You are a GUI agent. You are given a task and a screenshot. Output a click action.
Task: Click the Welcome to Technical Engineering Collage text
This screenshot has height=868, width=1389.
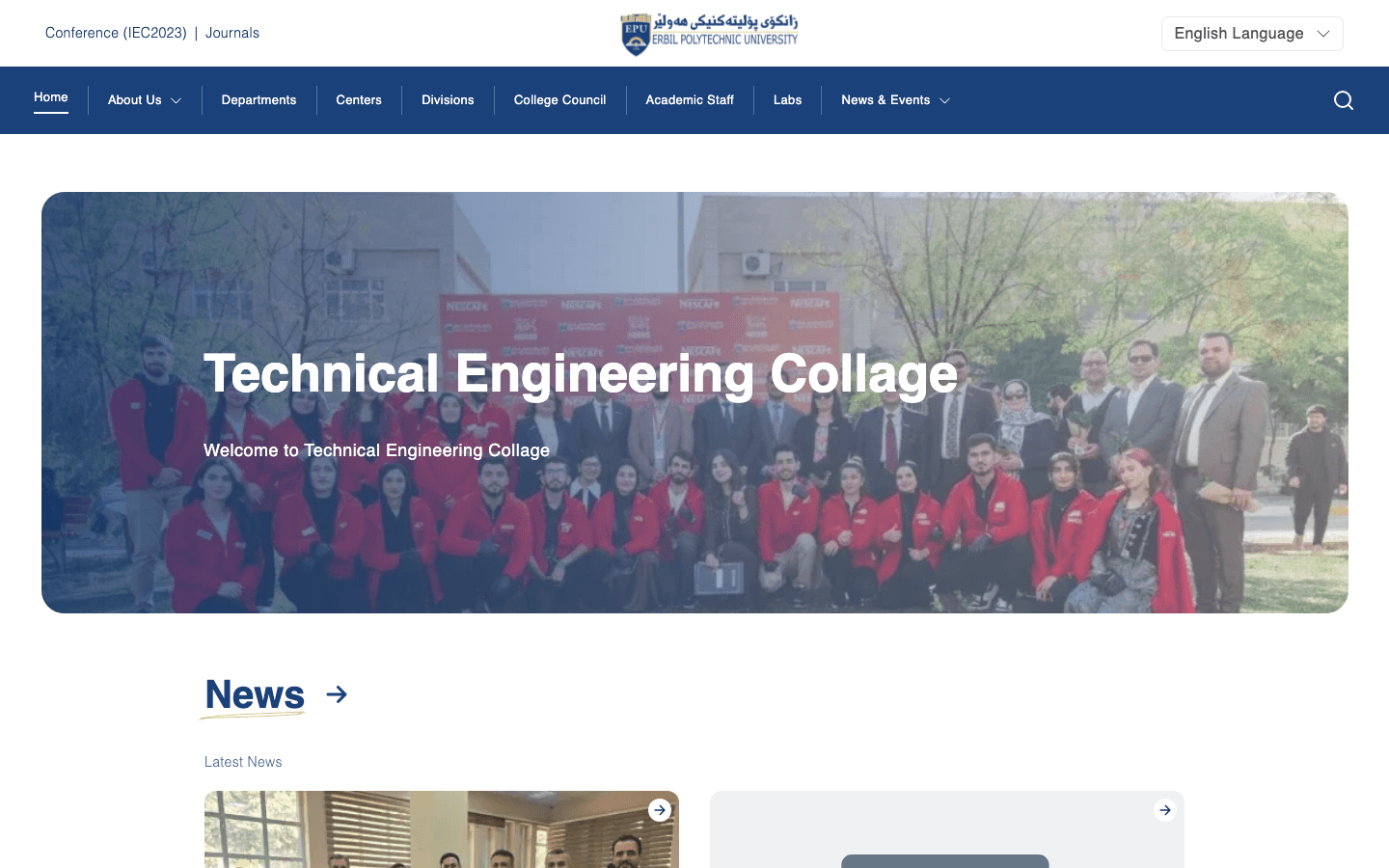(376, 450)
